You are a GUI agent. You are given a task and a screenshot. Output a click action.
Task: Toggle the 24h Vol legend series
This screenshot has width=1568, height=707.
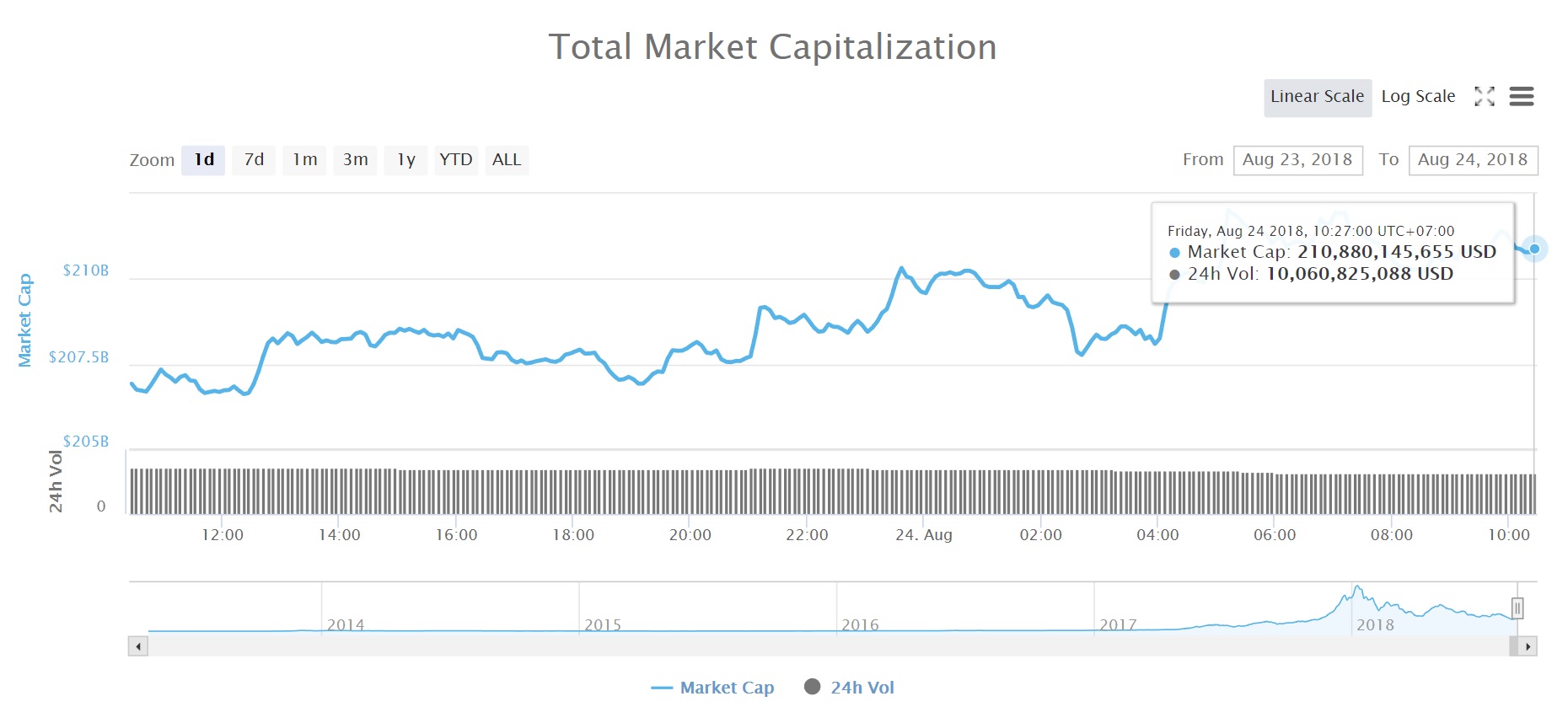[850, 688]
